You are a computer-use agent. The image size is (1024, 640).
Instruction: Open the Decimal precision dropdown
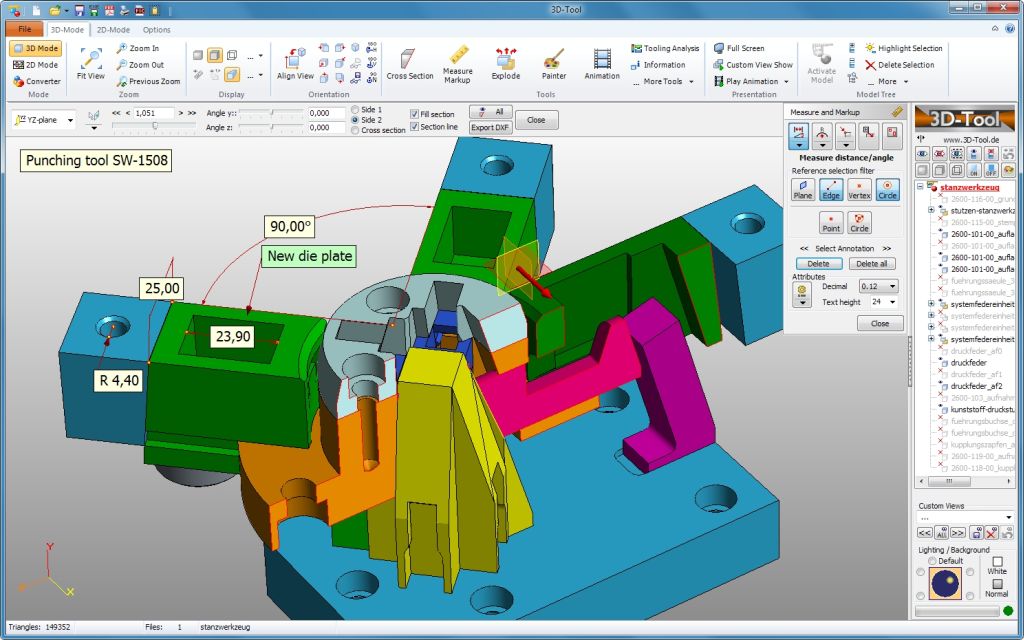click(879, 287)
